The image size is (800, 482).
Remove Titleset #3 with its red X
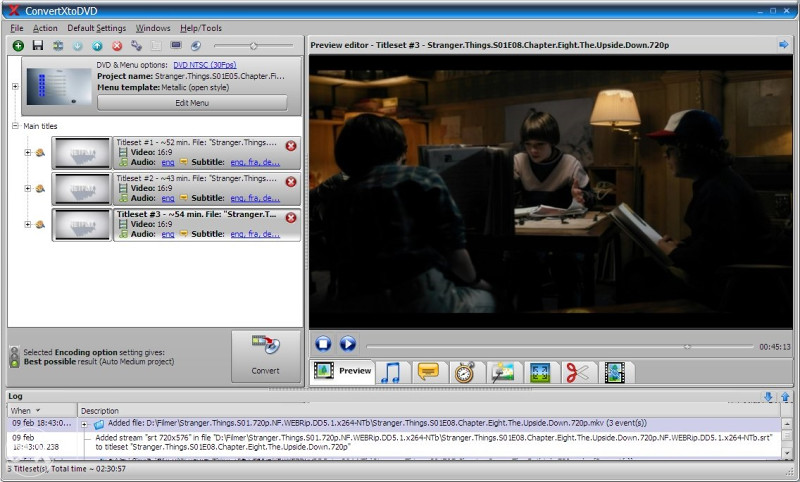291,218
